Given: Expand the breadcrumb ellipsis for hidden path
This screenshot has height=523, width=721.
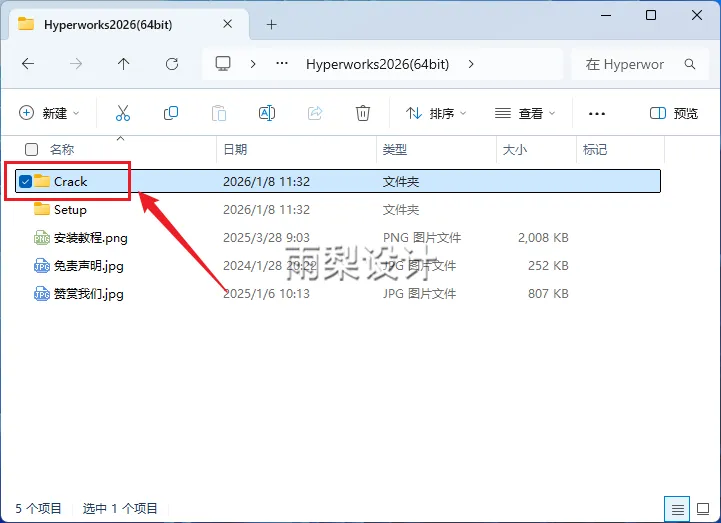Looking at the screenshot, I should click(282, 63).
